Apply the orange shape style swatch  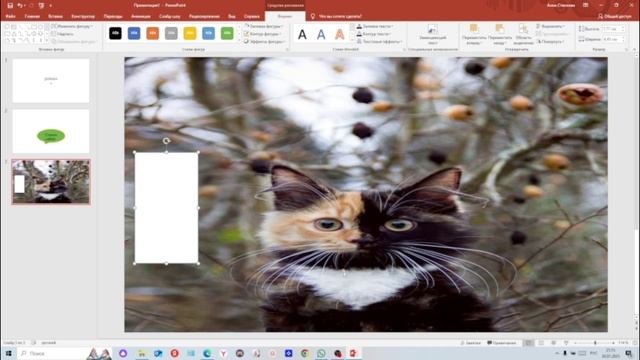153,33
